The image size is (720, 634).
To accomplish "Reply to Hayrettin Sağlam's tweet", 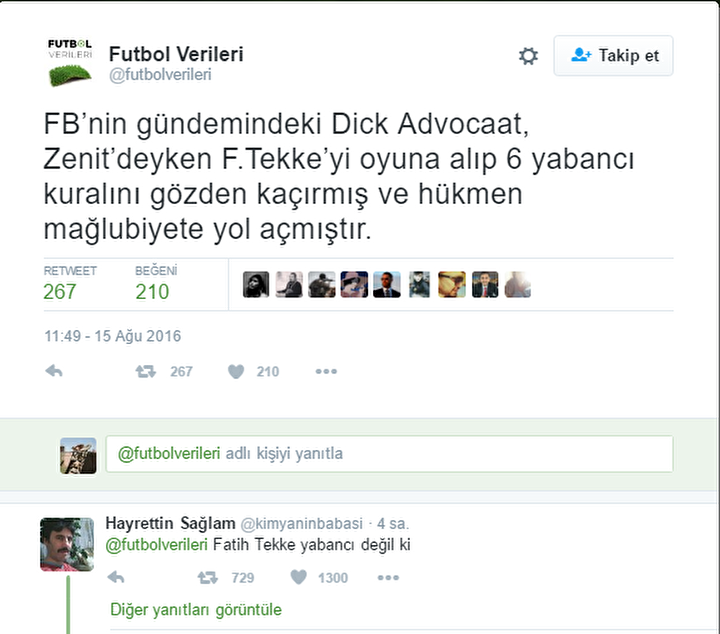I will coord(116,577).
